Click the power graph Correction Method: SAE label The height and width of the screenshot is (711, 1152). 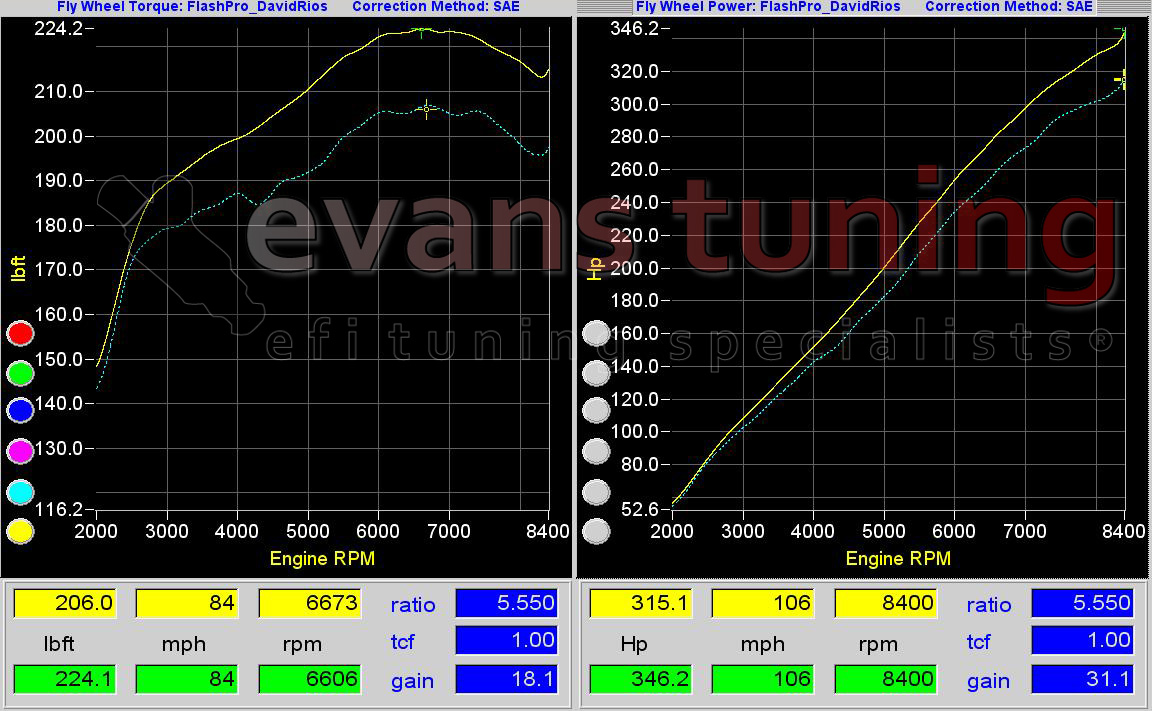(1009, 7)
